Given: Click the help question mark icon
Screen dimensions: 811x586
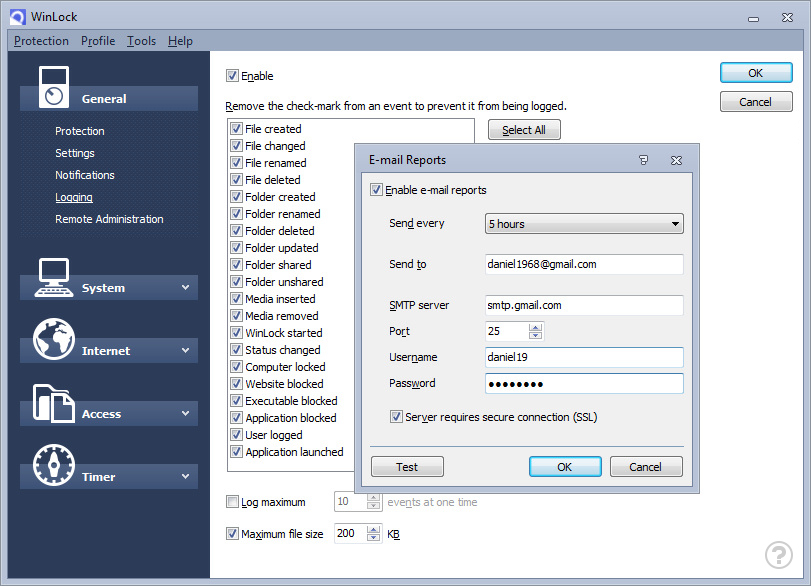Looking at the screenshot, I should click(x=778, y=555).
